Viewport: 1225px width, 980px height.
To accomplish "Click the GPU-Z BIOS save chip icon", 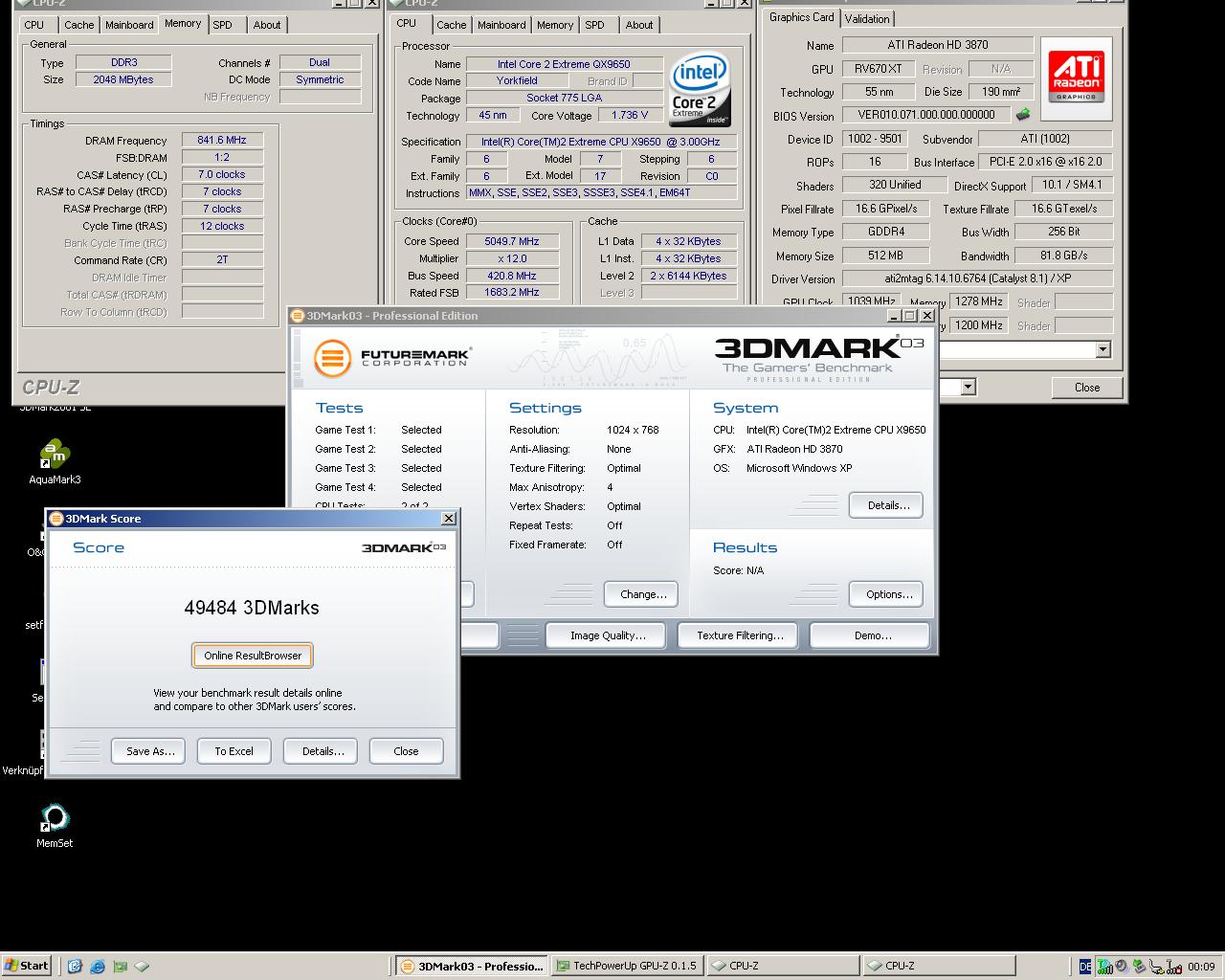I will click(1023, 115).
